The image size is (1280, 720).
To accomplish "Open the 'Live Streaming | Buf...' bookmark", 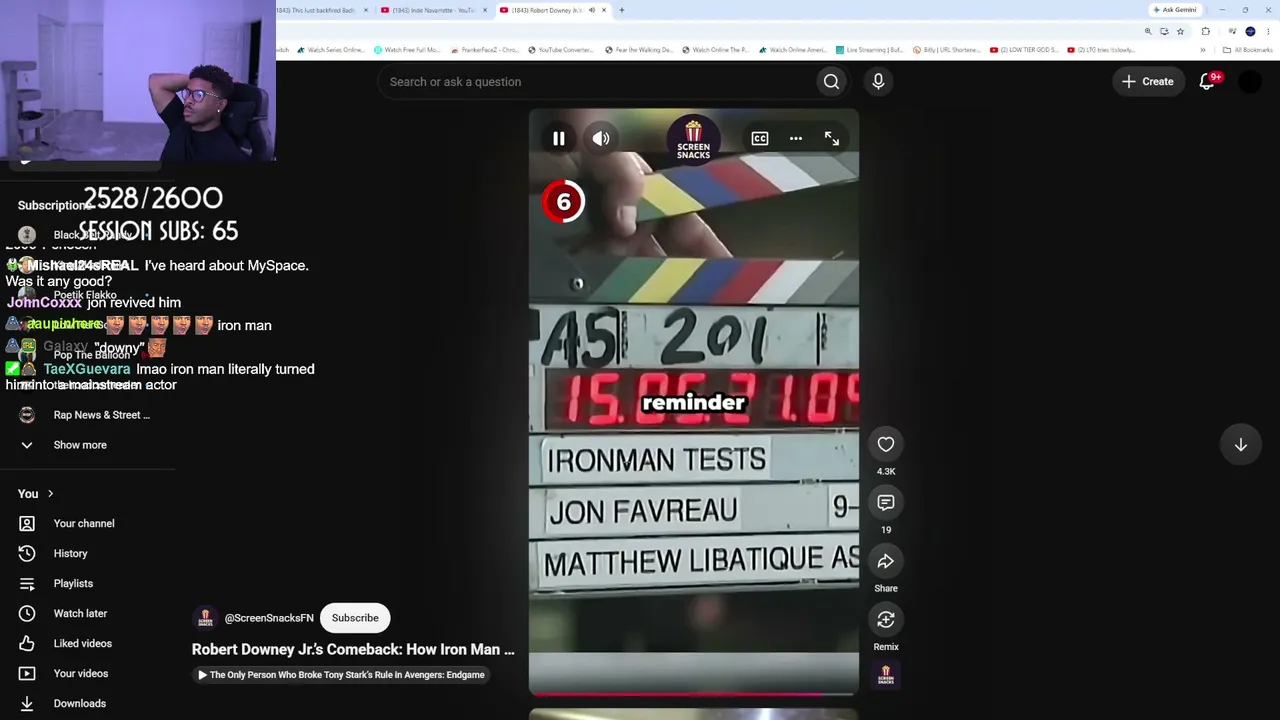I will click(x=869, y=50).
